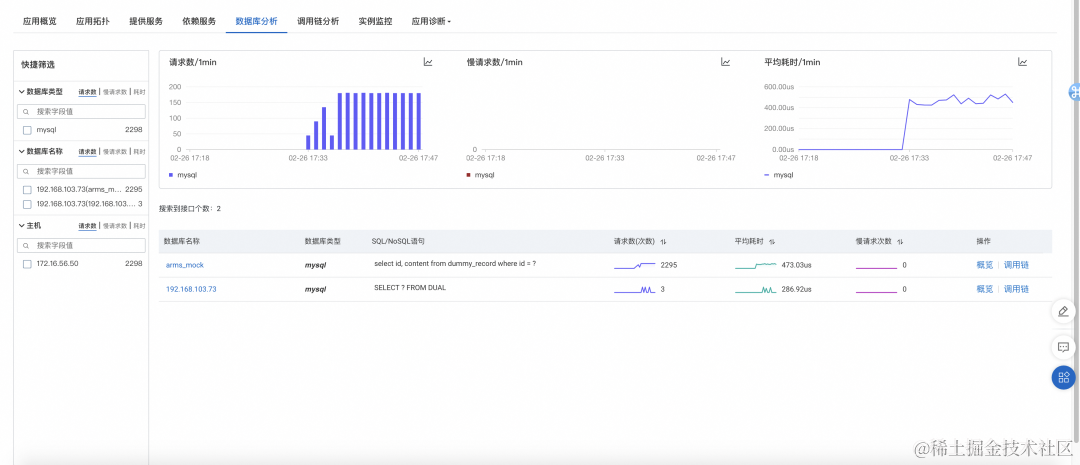Sort table by 请求数(次数) column icon
1080x465 pixels.
pos(663,242)
